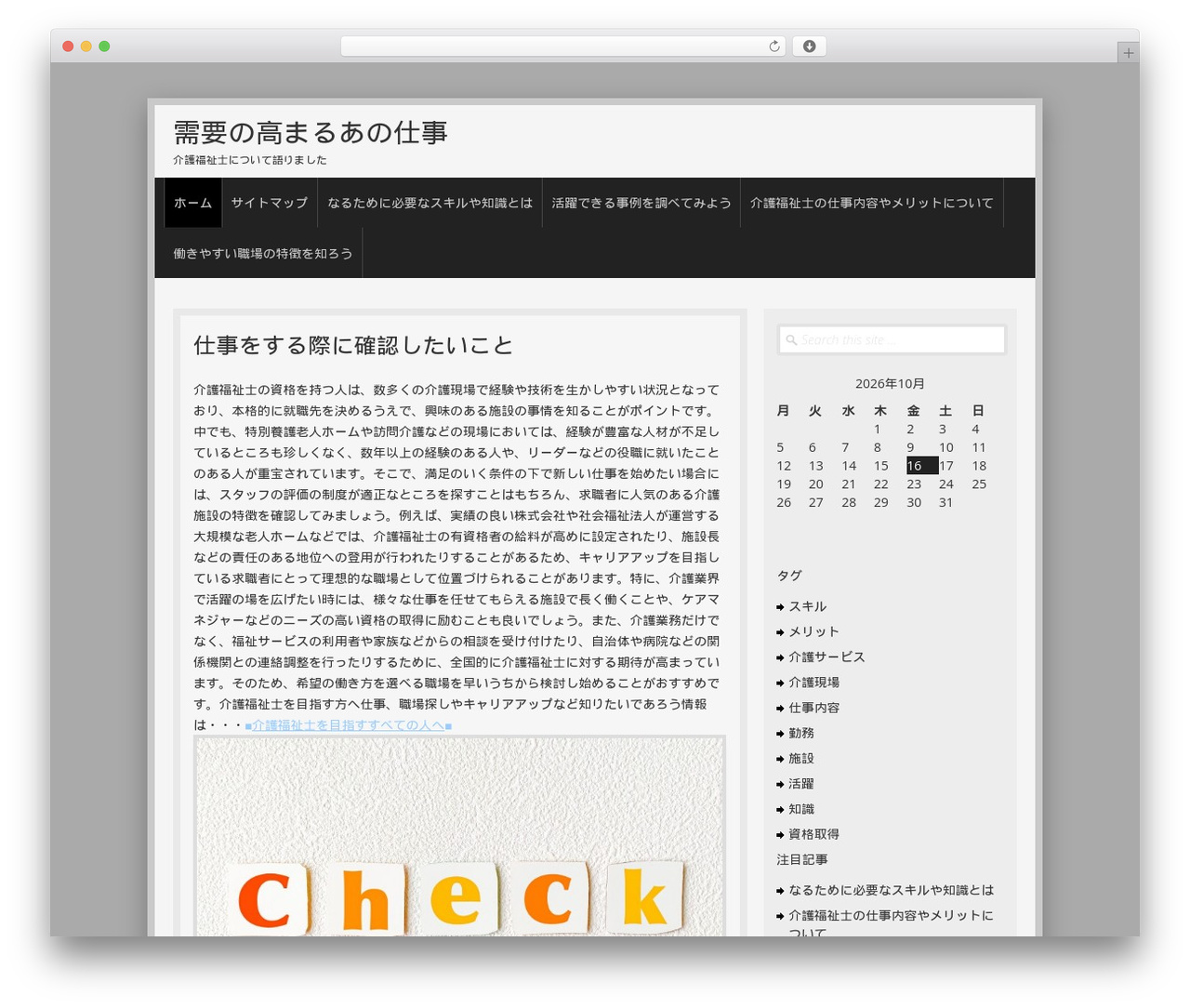The image size is (1190, 1008).
Task: Add a new browser tab
Action: [1128, 53]
